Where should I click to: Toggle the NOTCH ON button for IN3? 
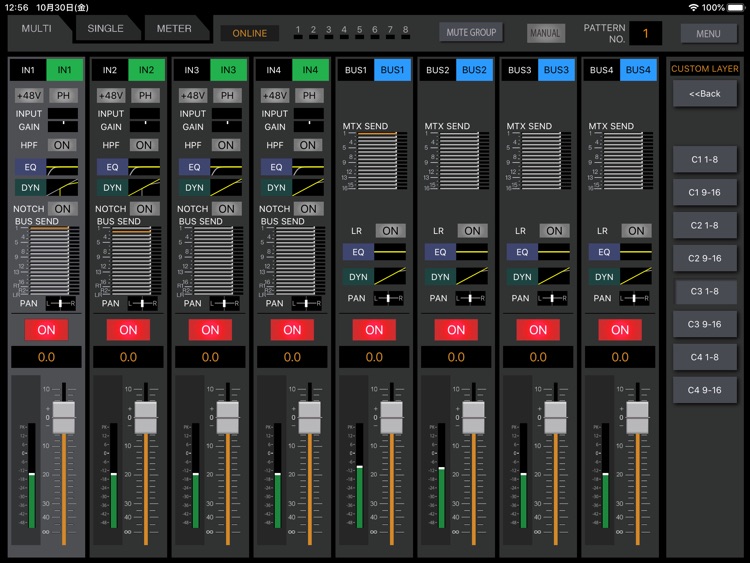pos(227,209)
